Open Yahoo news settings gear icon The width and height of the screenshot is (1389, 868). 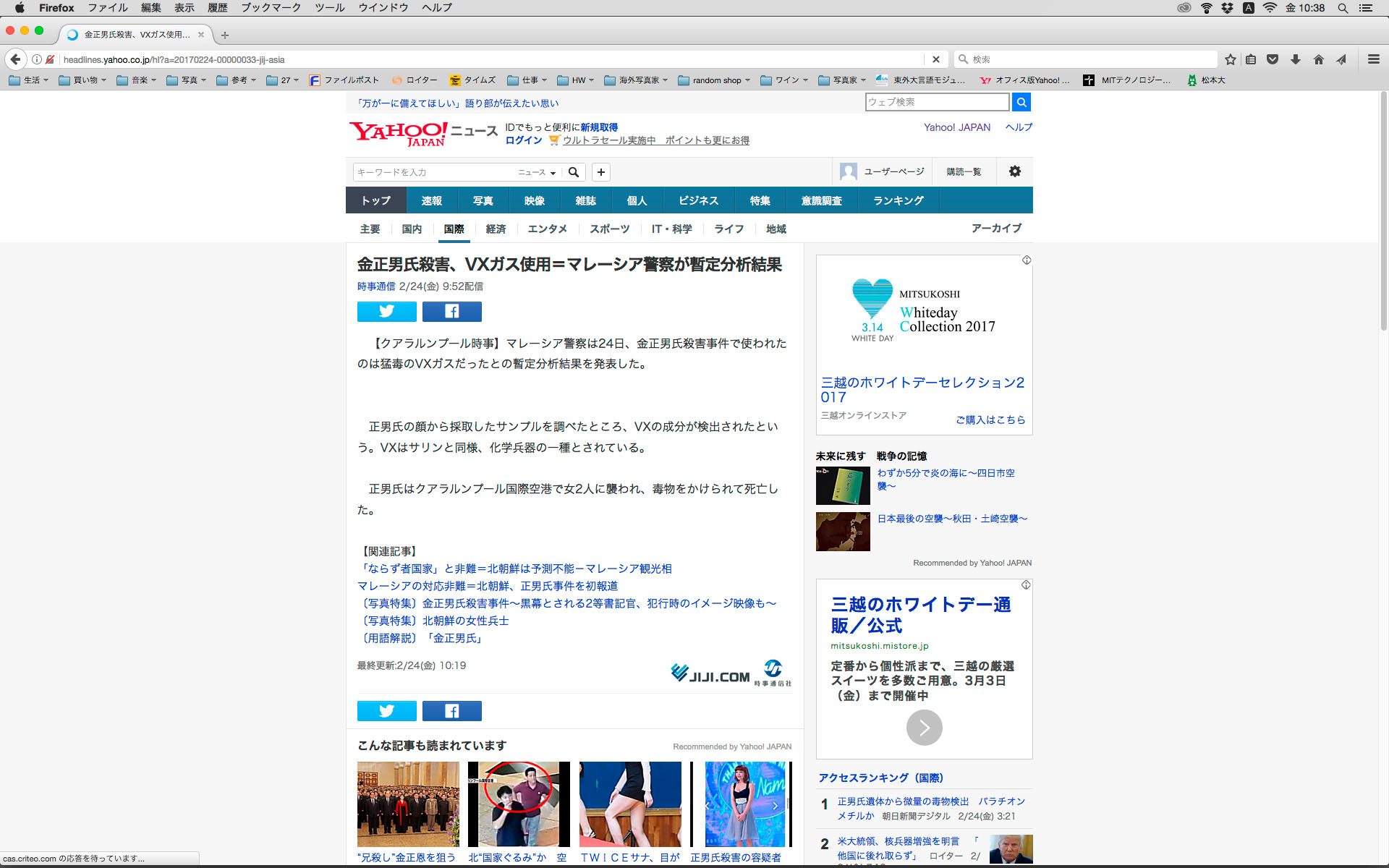coord(1014,171)
